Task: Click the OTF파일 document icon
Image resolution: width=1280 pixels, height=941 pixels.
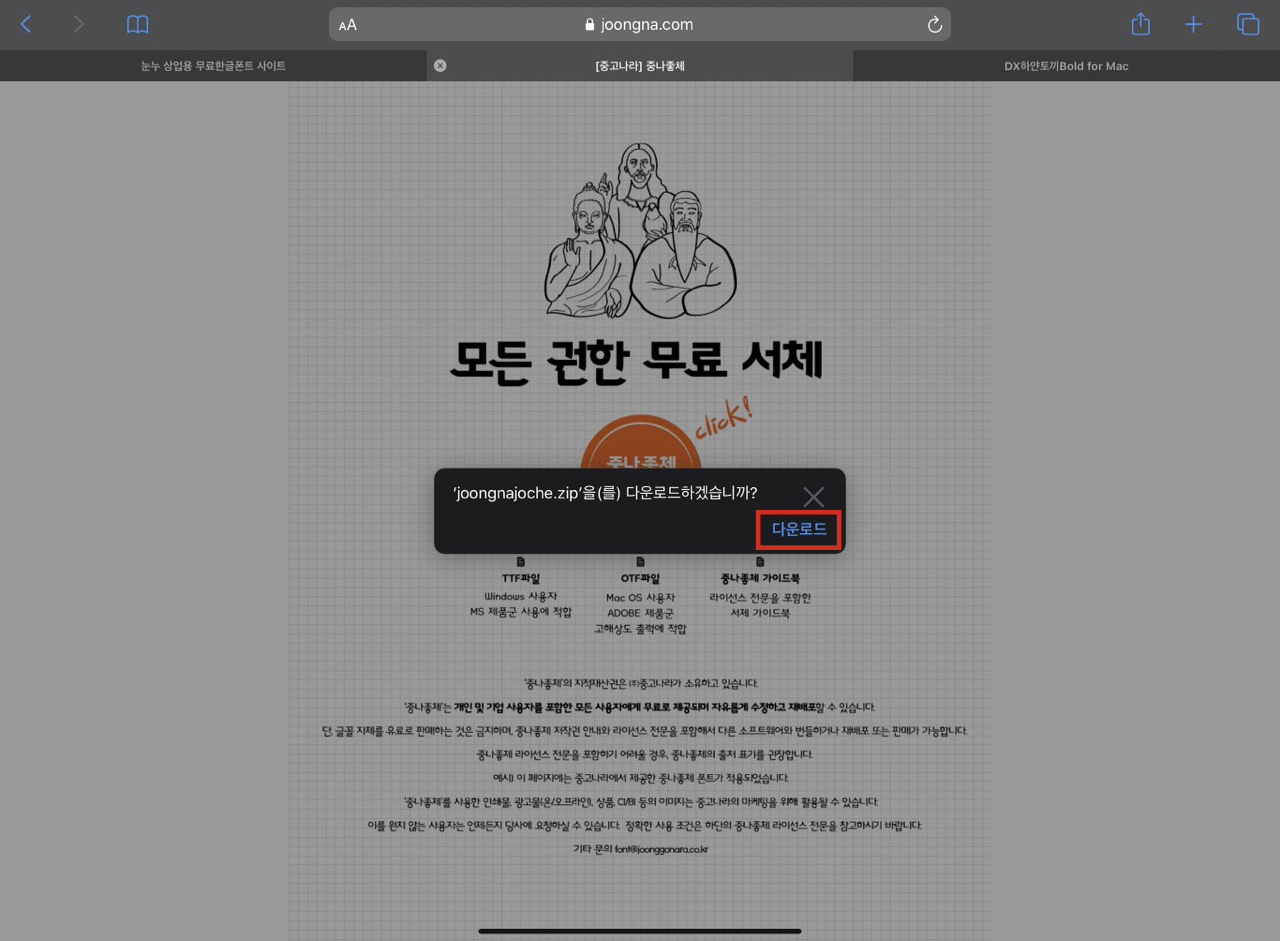Action: (x=640, y=562)
